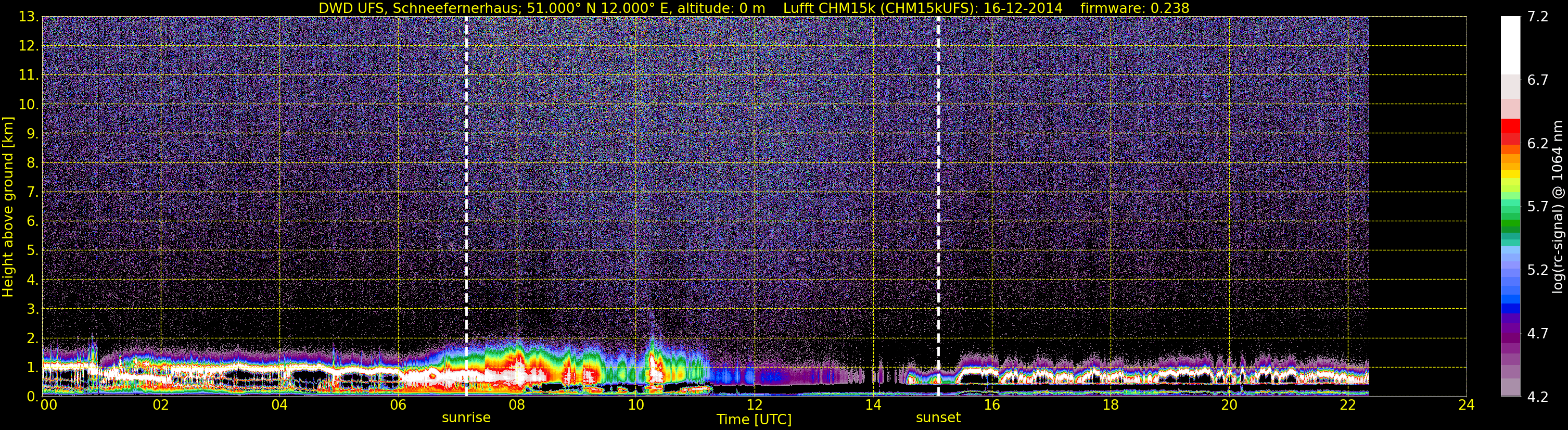Click the Height above ground [km] axis label
Image resolution: width=1568 pixels, height=430 pixels.
tap(8, 207)
